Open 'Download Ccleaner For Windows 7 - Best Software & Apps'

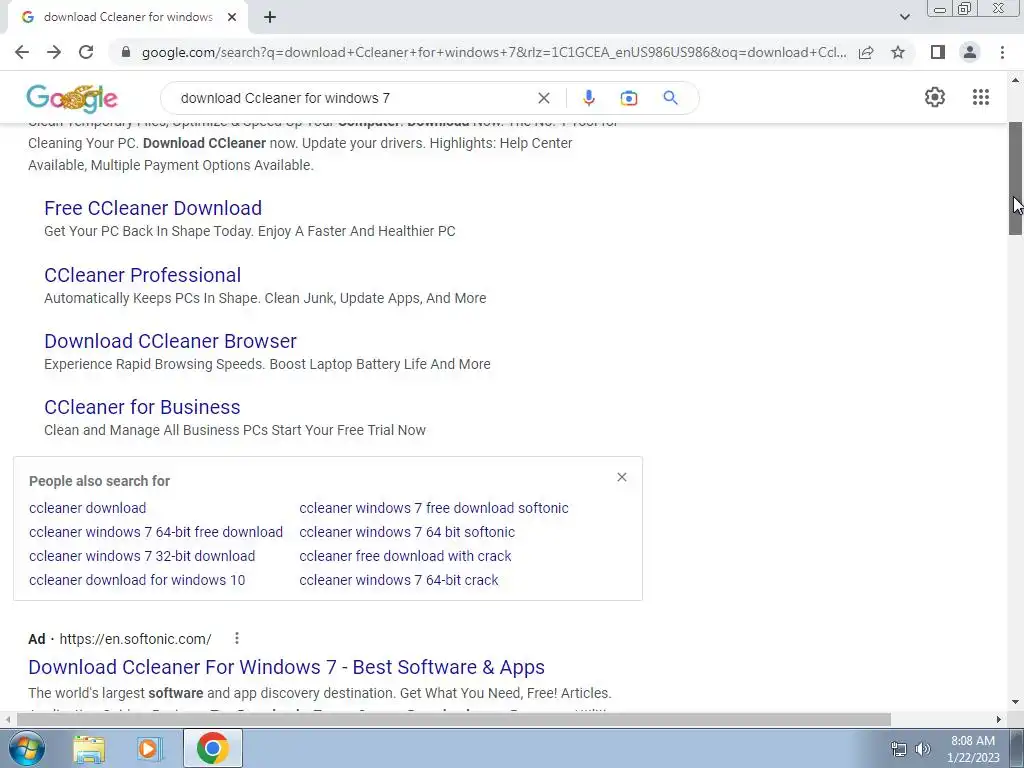[286, 667]
